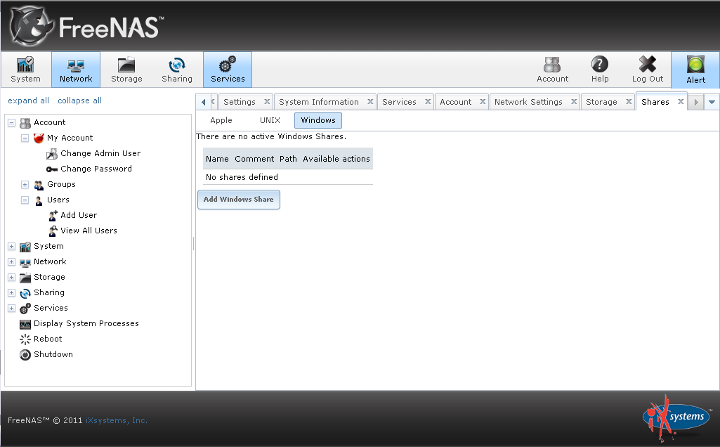Expand the Storage tree node
720x447 pixels.
pos(11,277)
